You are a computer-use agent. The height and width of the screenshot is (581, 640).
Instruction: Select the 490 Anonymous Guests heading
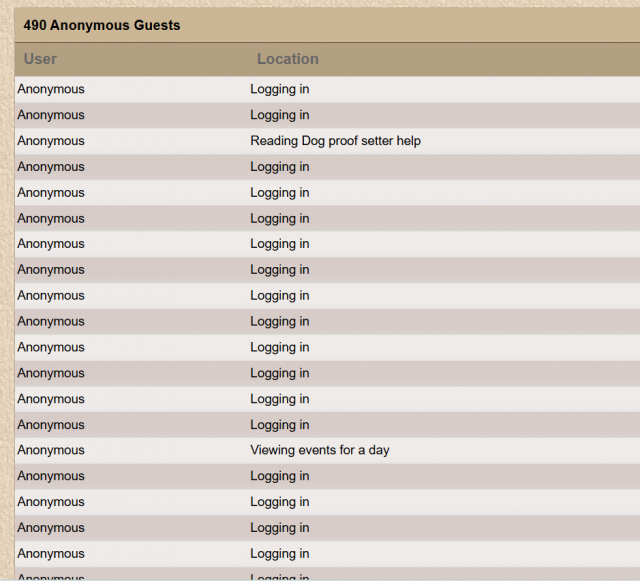click(x=102, y=25)
